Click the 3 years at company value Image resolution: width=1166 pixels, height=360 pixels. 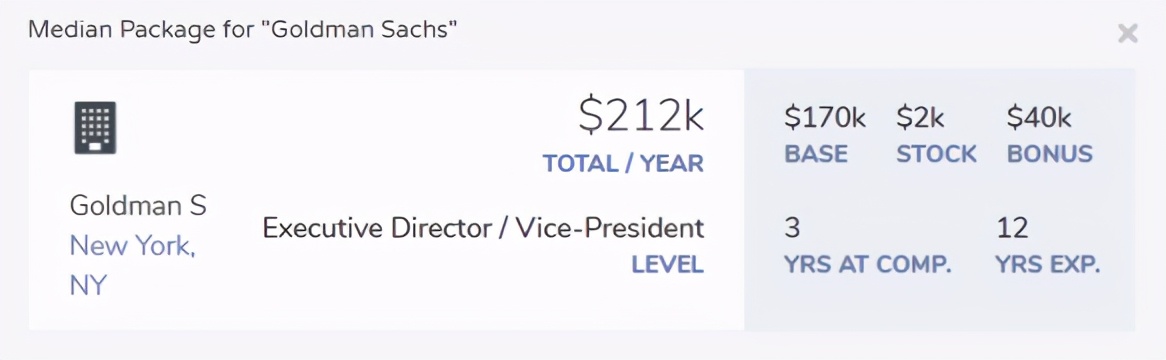click(x=792, y=228)
